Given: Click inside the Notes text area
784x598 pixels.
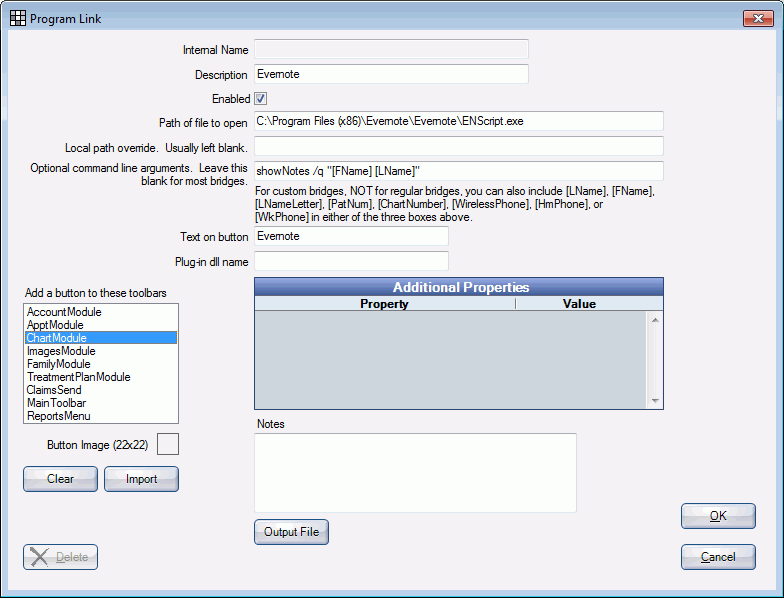Looking at the screenshot, I should pyautogui.click(x=416, y=473).
